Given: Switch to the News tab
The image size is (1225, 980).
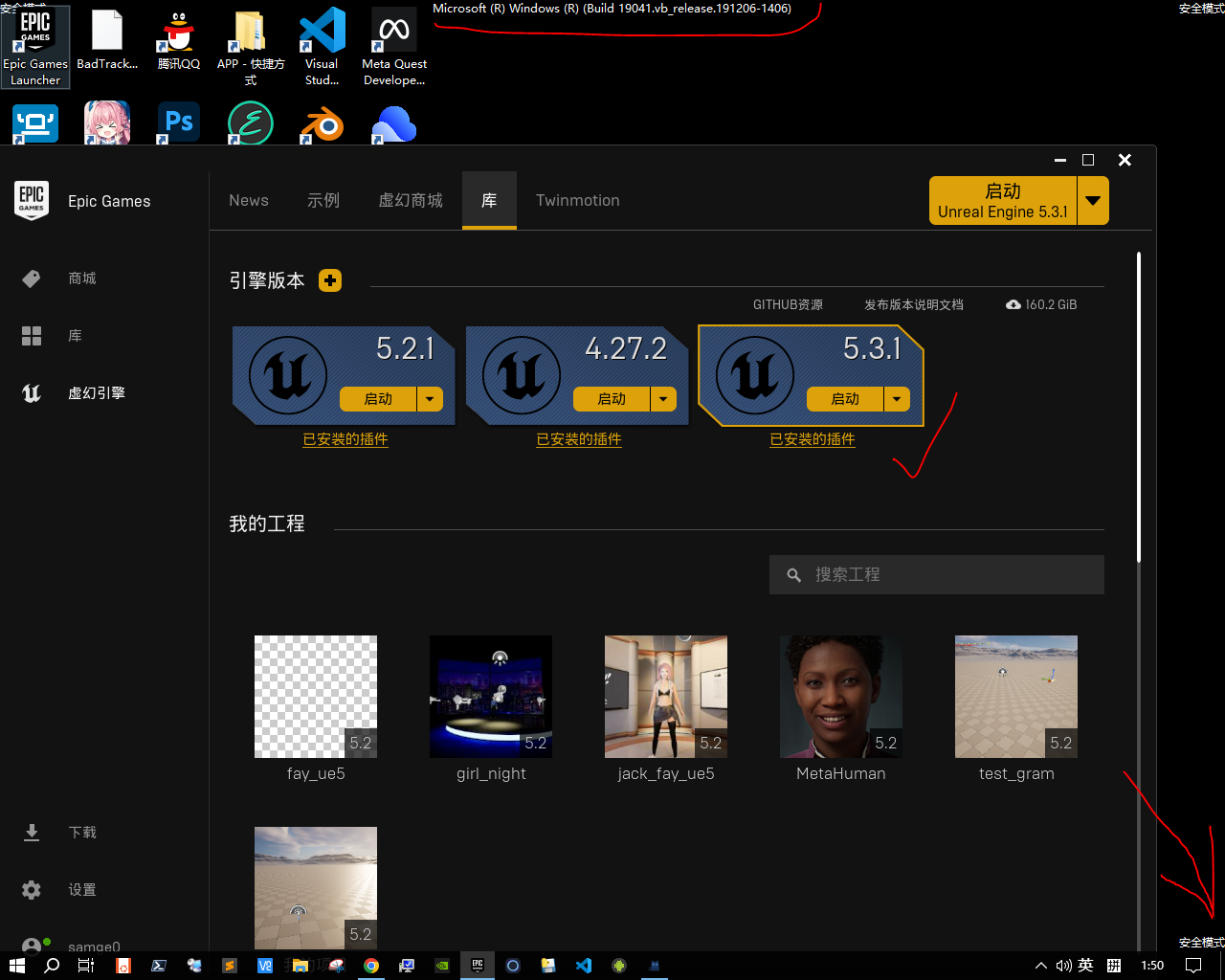Looking at the screenshot, I should point(249,200).
